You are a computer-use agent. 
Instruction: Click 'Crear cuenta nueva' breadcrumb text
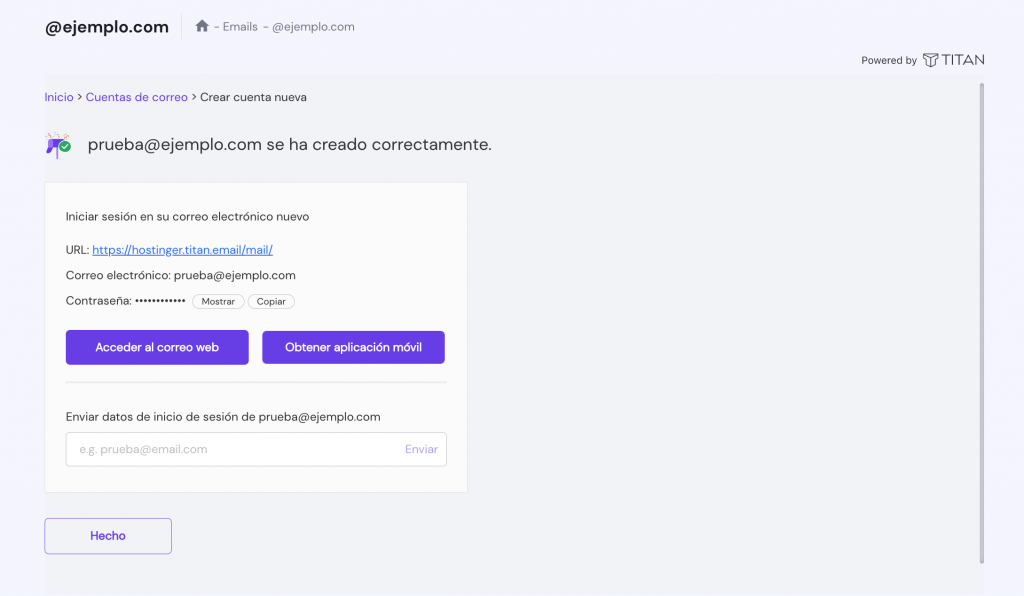(253, 97)
